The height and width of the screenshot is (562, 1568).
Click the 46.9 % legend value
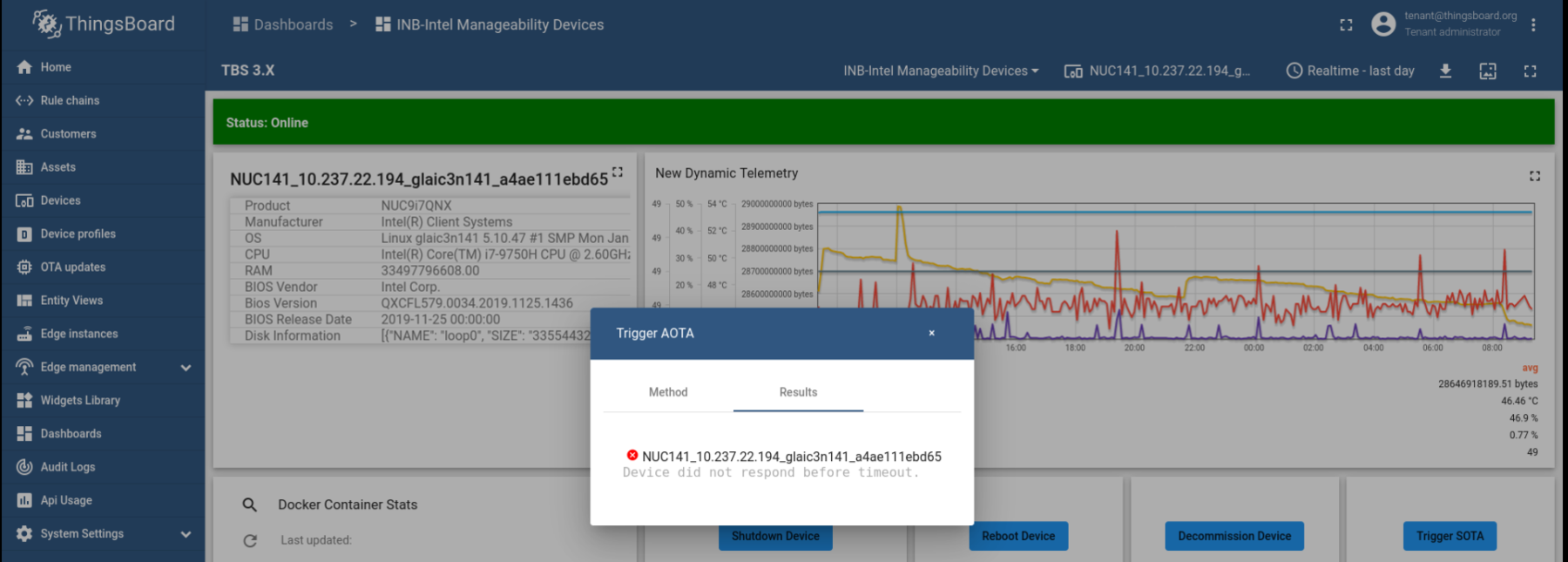coord(1524,418)
